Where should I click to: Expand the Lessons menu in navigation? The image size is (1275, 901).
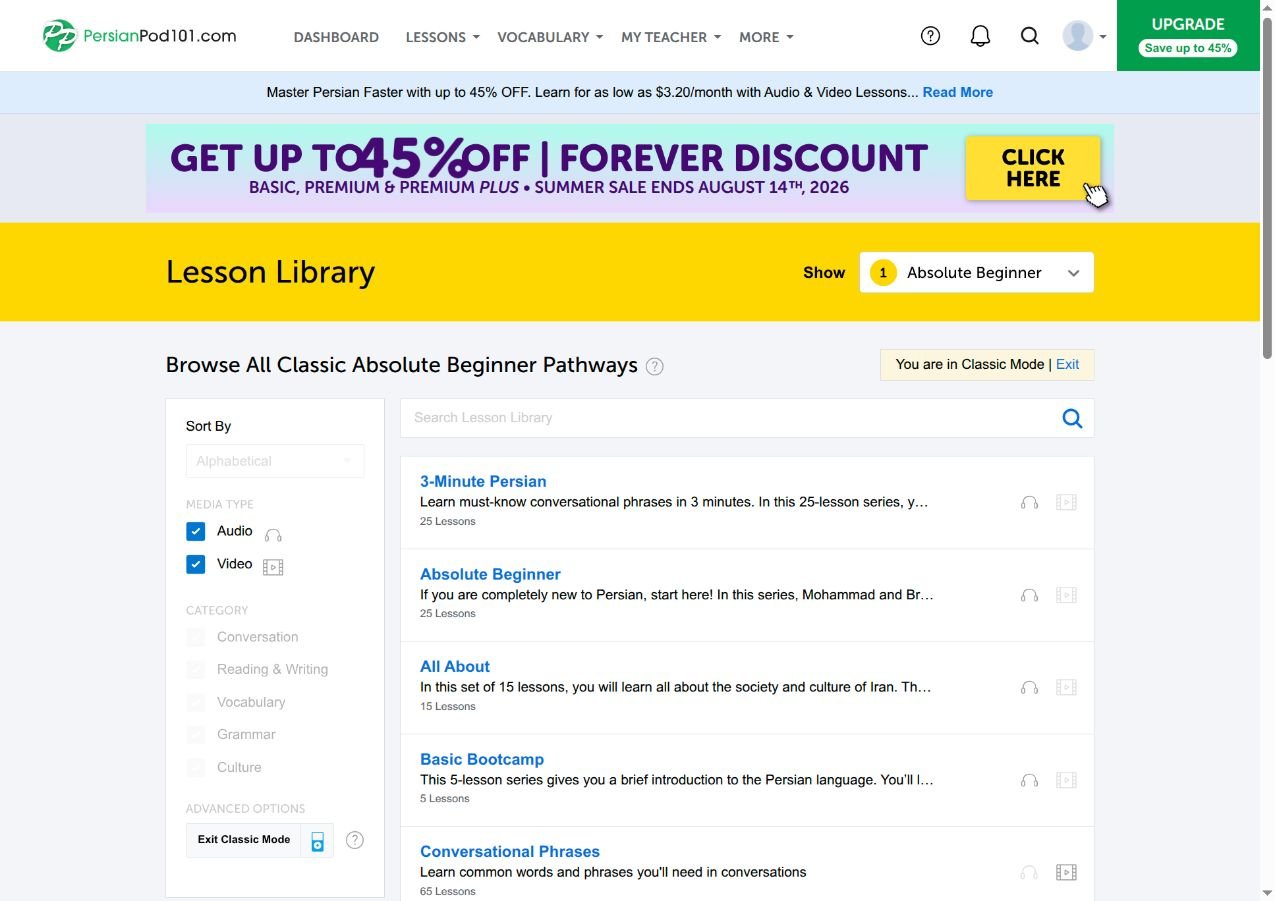pyautogui.click(x=442, y=37)
